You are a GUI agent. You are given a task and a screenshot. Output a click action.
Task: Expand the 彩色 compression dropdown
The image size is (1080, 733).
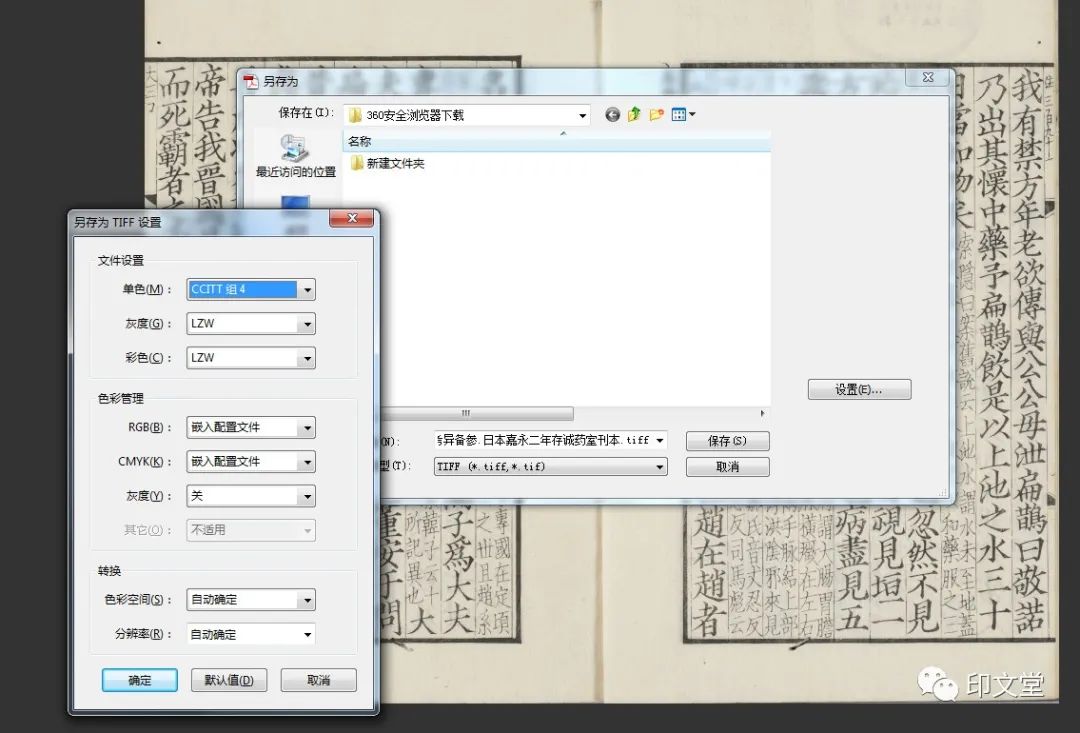coord(307,358)
